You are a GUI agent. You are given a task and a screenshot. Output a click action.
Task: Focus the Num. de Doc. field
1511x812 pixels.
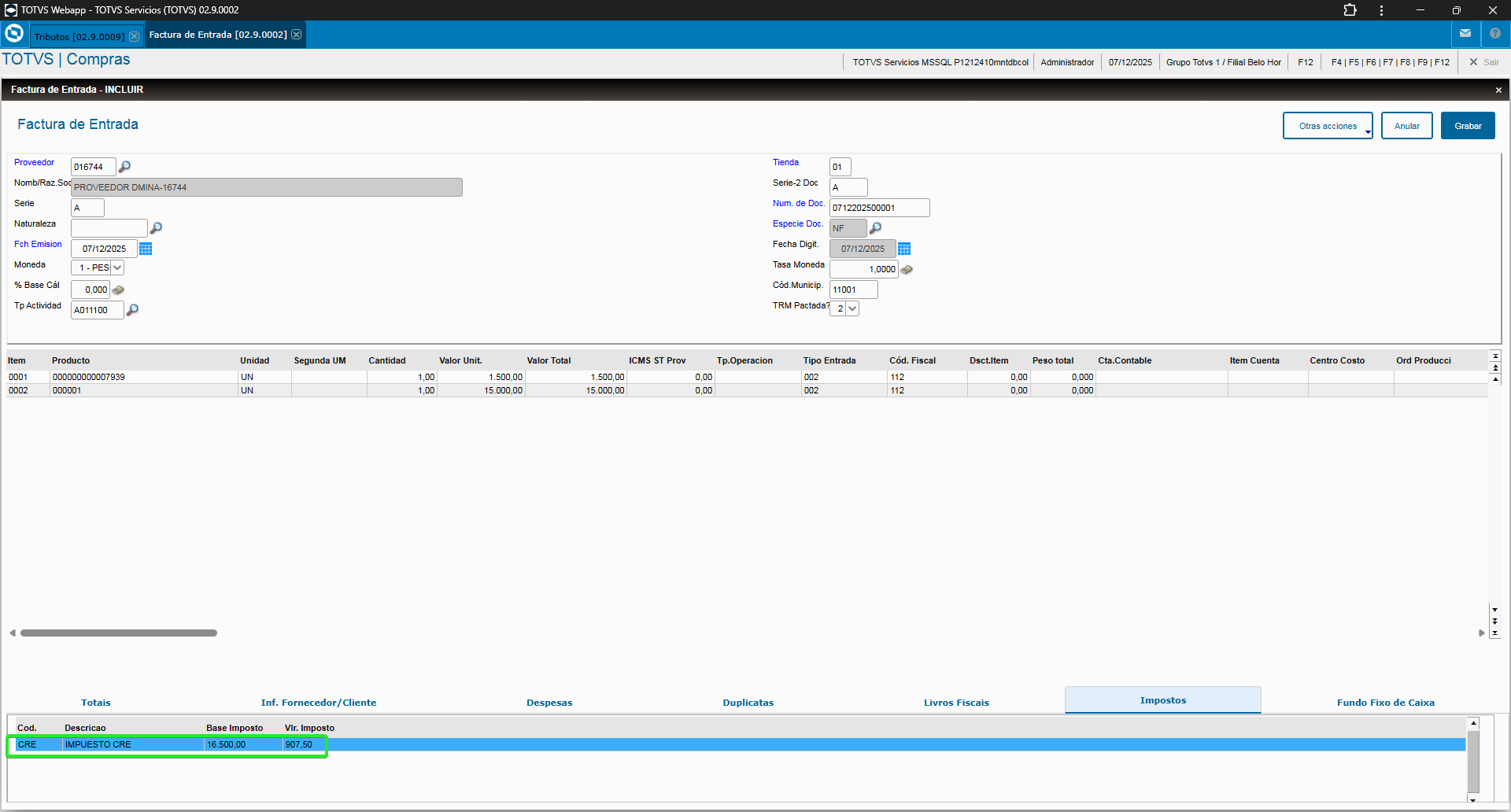coord(880,208)
